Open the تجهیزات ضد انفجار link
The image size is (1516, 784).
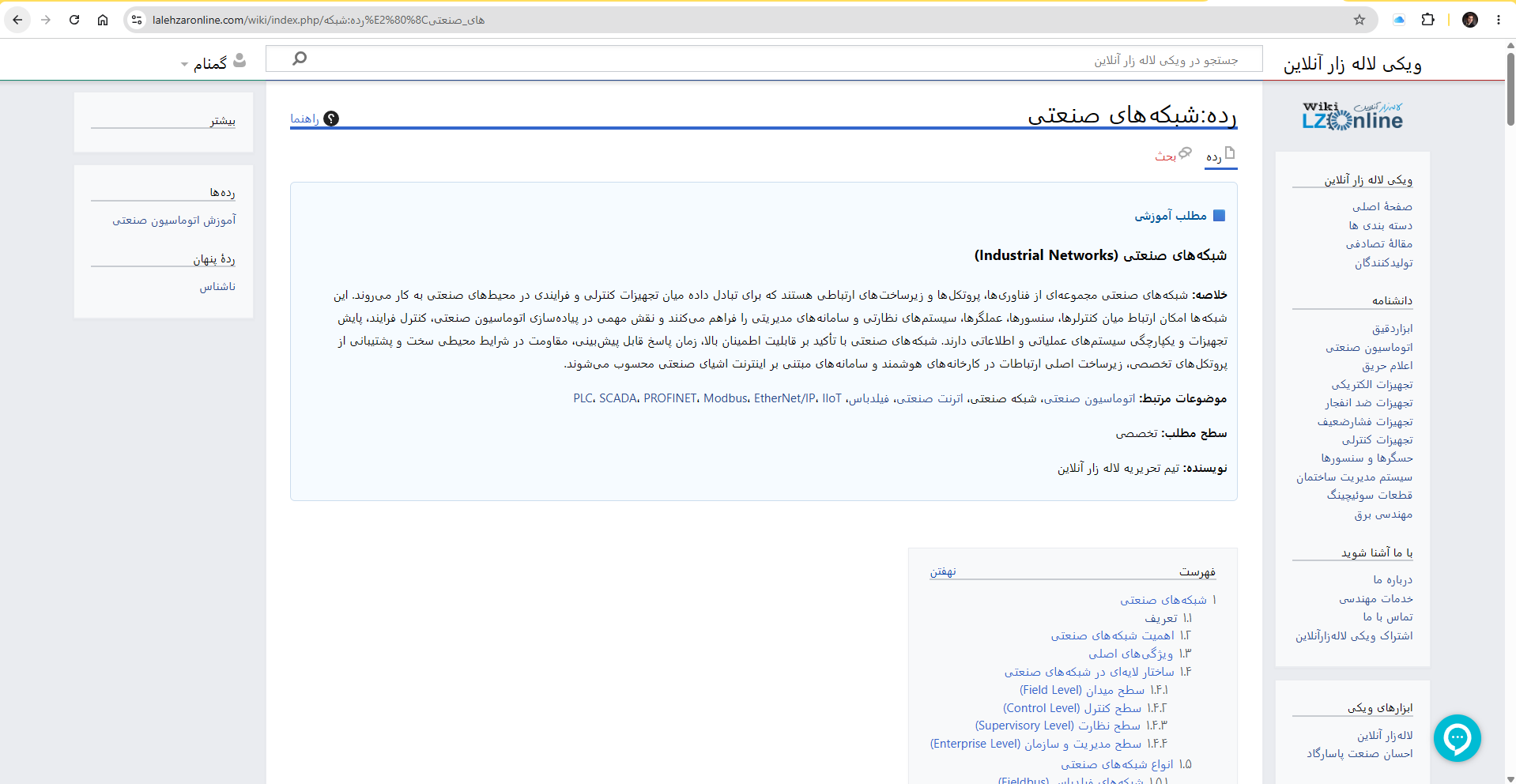(1369, 402)
